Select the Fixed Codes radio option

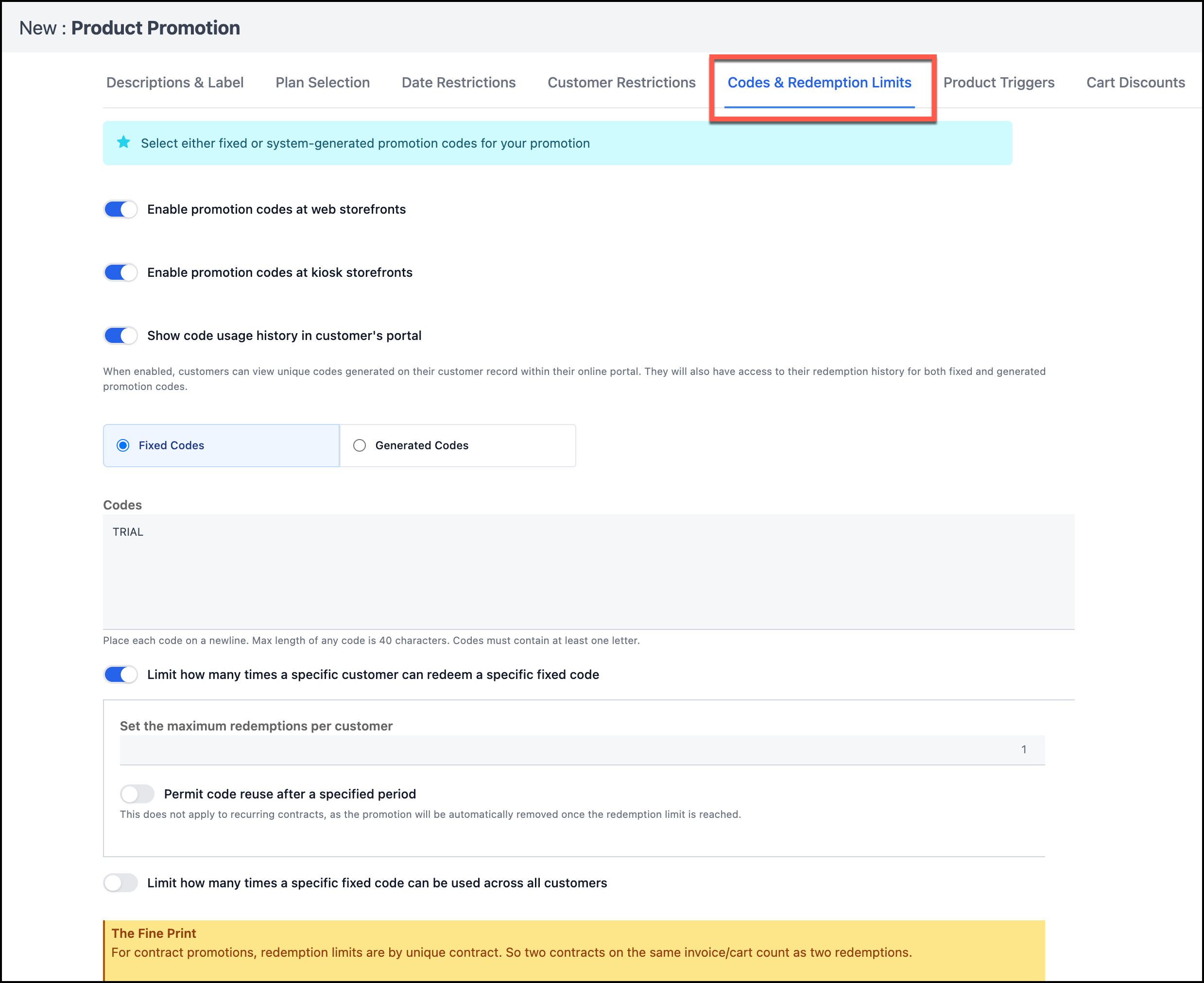tap(123, 446)
